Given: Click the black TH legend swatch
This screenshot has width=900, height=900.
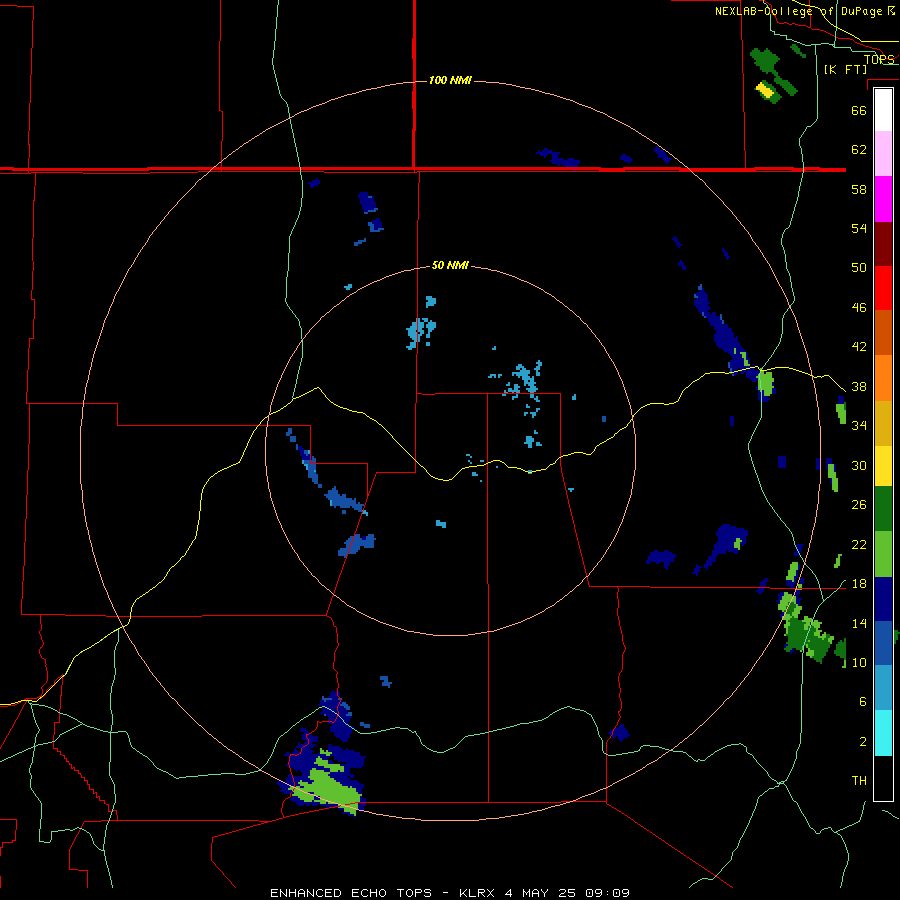Looking at the screenshot, I should [x=883, y=778].
